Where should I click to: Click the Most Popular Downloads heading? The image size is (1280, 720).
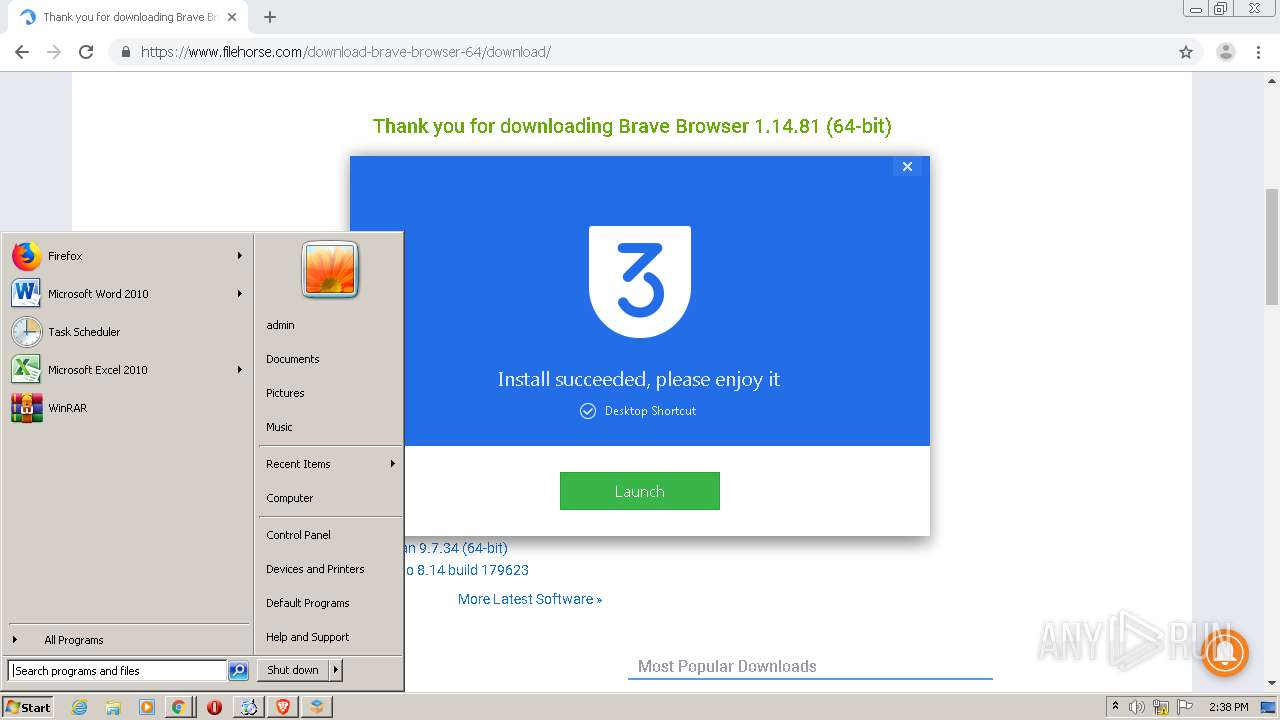727,666
